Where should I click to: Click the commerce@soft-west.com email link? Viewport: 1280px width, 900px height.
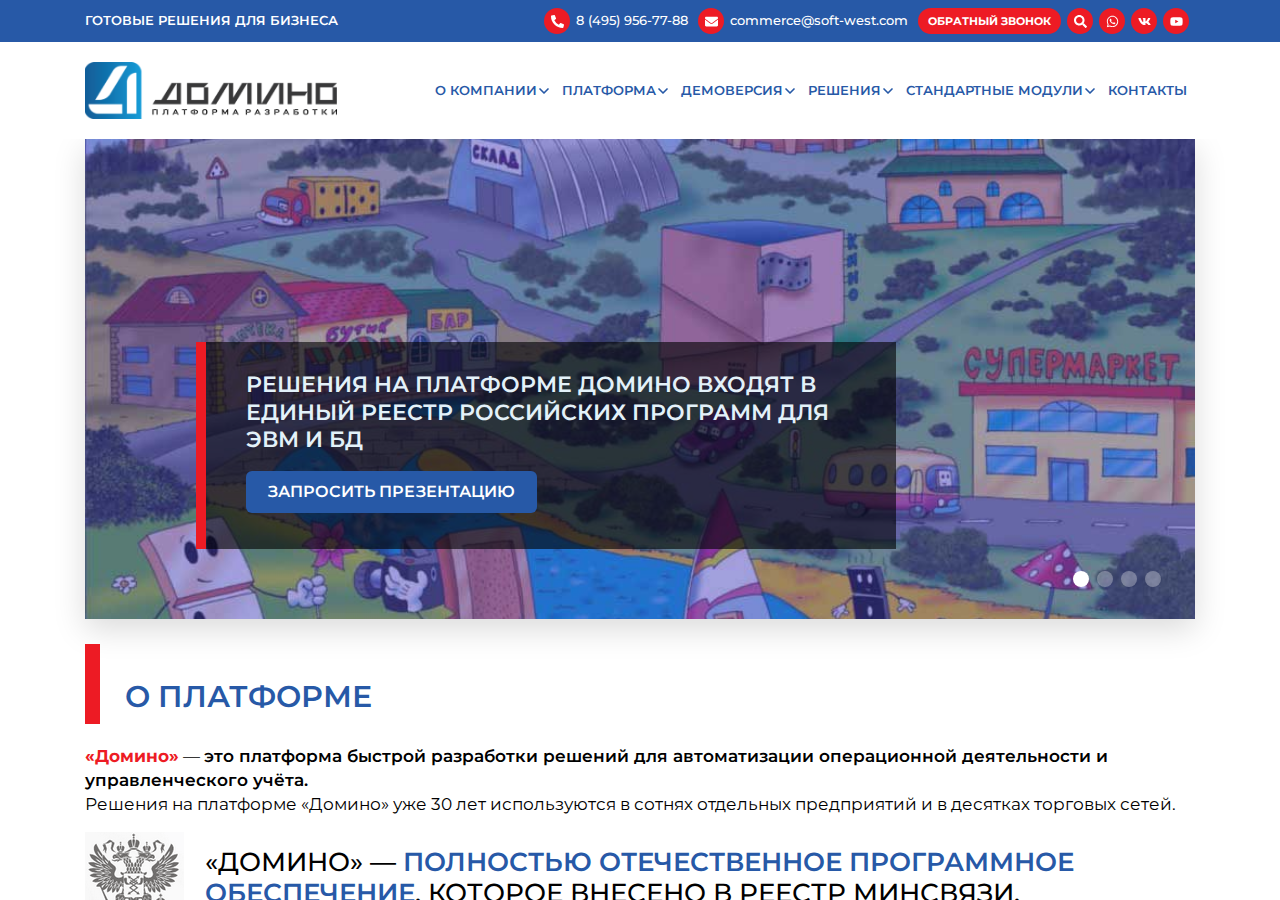pyautogui.click(x=819, y=20)
